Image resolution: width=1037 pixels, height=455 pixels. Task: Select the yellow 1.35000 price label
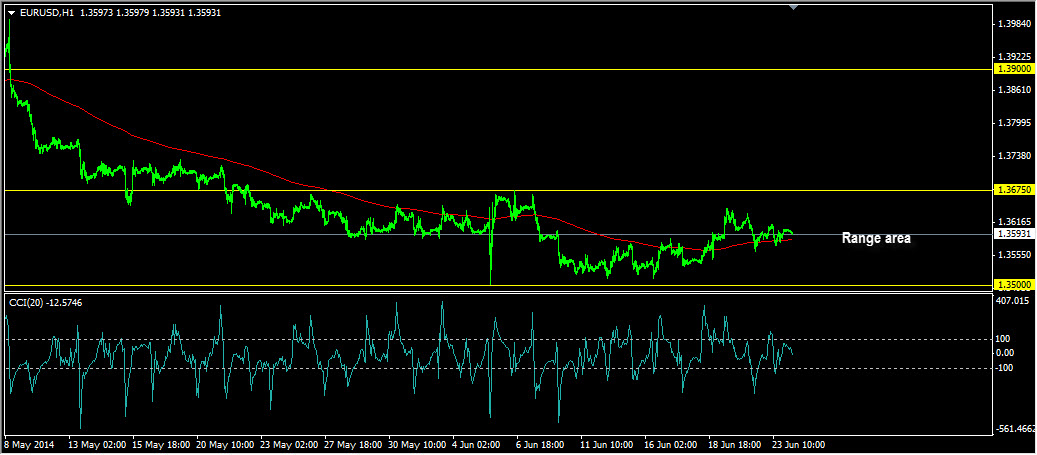(1013, 285)
